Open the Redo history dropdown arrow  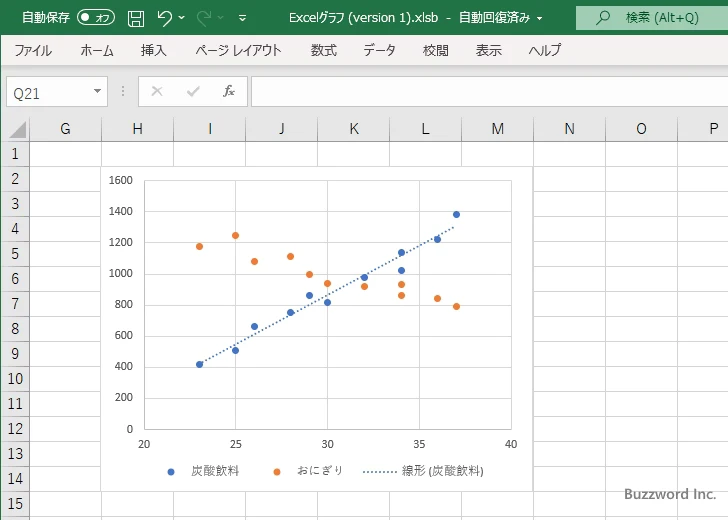point(221,18)
